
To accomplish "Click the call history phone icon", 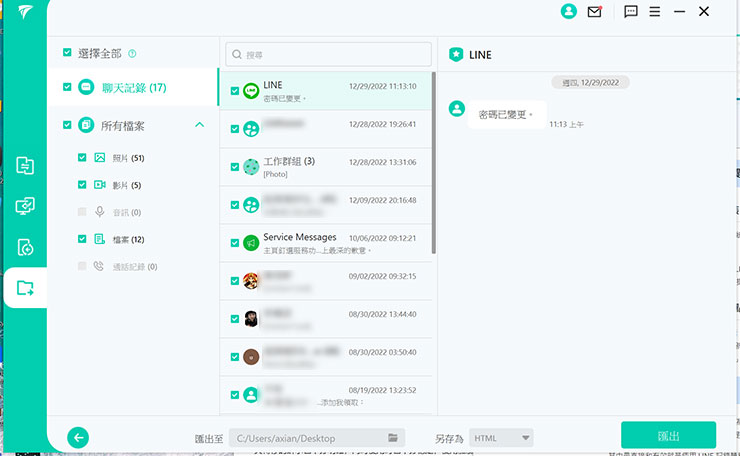I will 99,266.
